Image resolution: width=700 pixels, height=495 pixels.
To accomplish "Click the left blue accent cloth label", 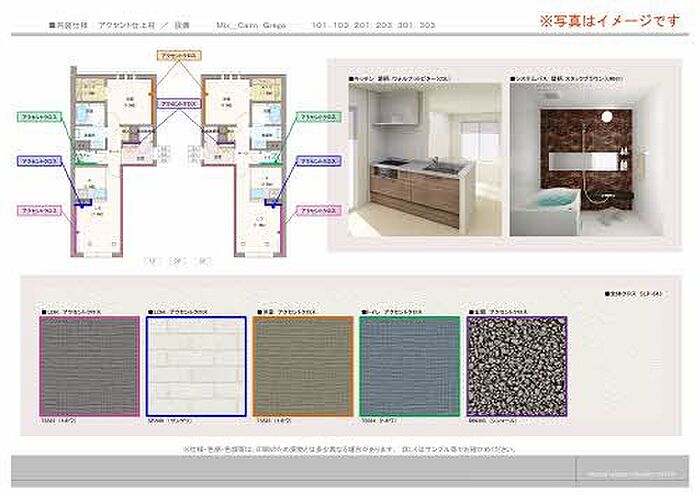I will pos(40,159).
